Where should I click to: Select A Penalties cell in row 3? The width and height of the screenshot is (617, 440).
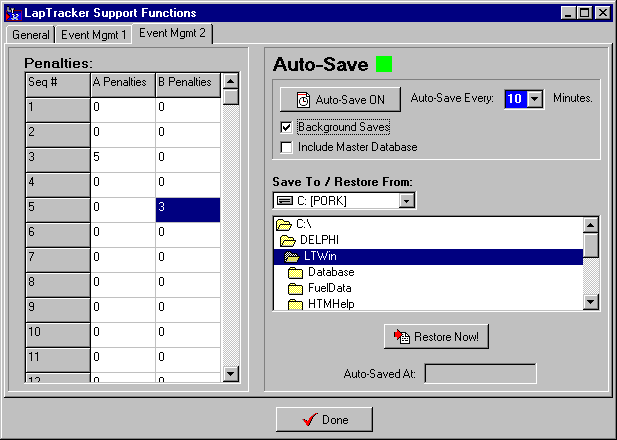point(123,160)
